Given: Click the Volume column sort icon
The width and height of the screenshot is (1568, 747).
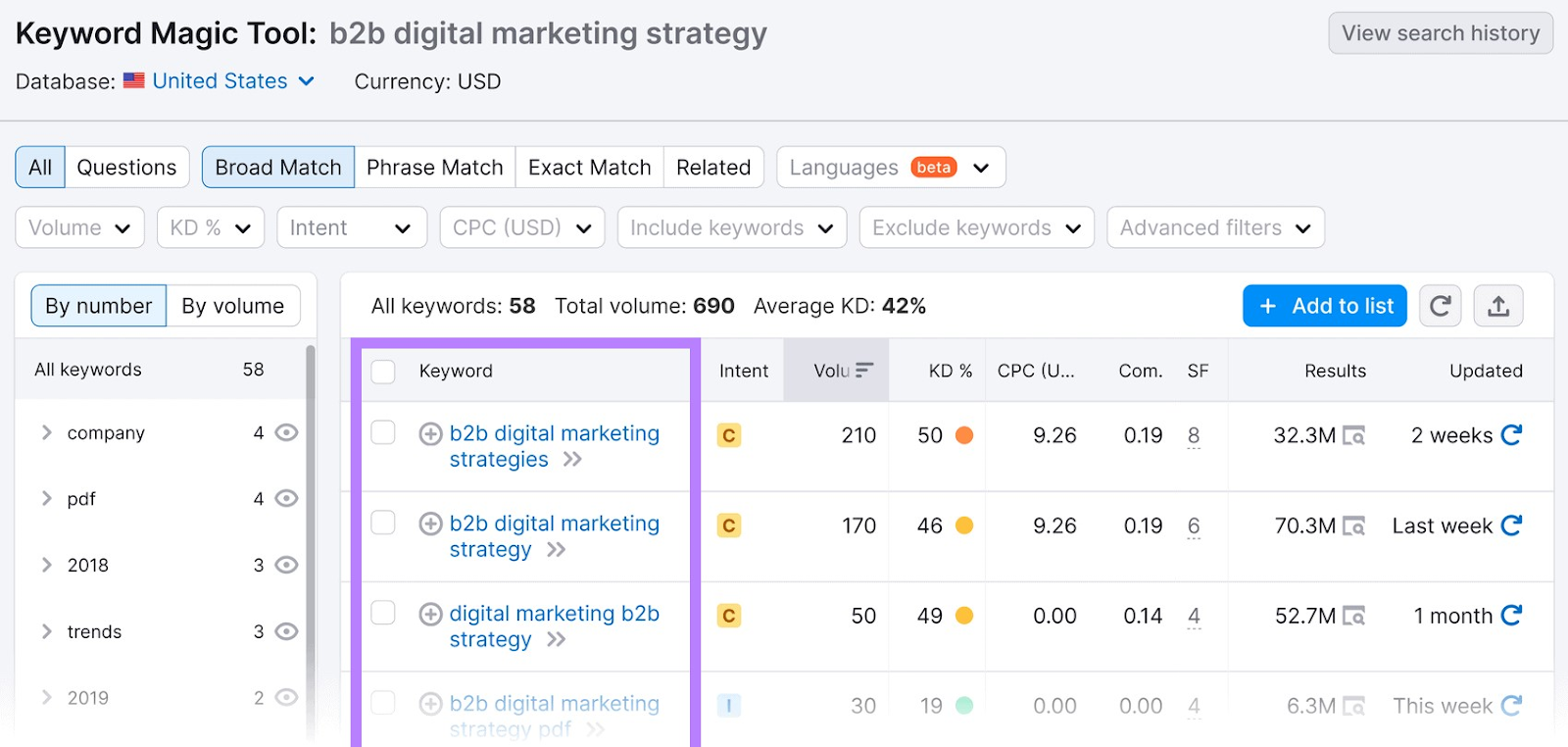Looking at the screenshot, I should (x=863, y=371).
